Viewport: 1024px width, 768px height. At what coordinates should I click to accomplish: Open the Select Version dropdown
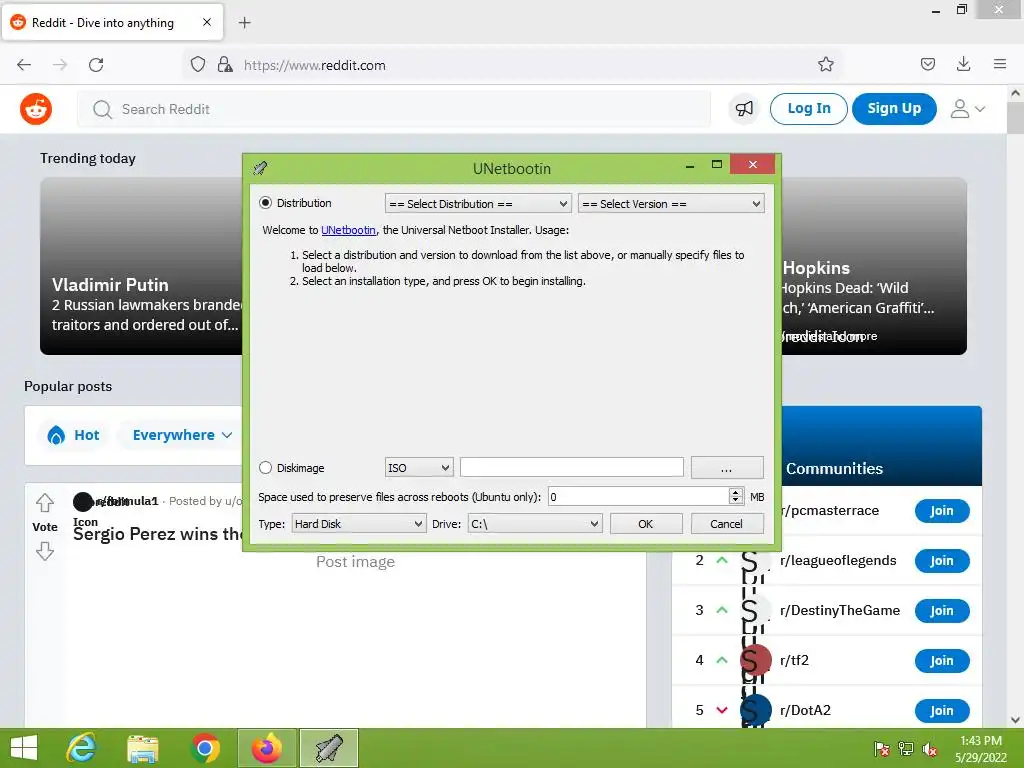[671, 204]
